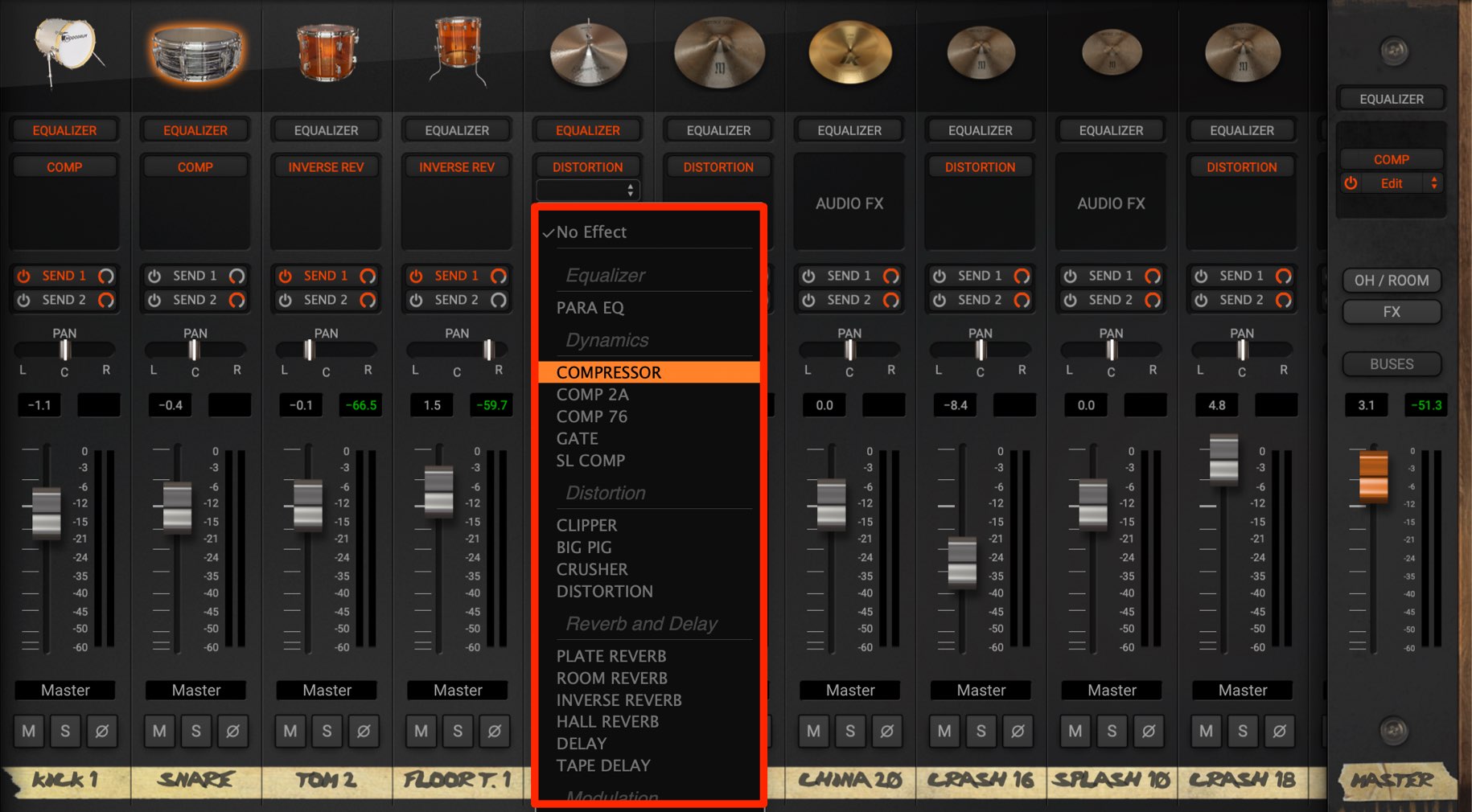Image resolution: width=1472 pixels, height=812 pixels.
Task: Toggle Send 1 power on Tom 2
Action: coord(286,276)
